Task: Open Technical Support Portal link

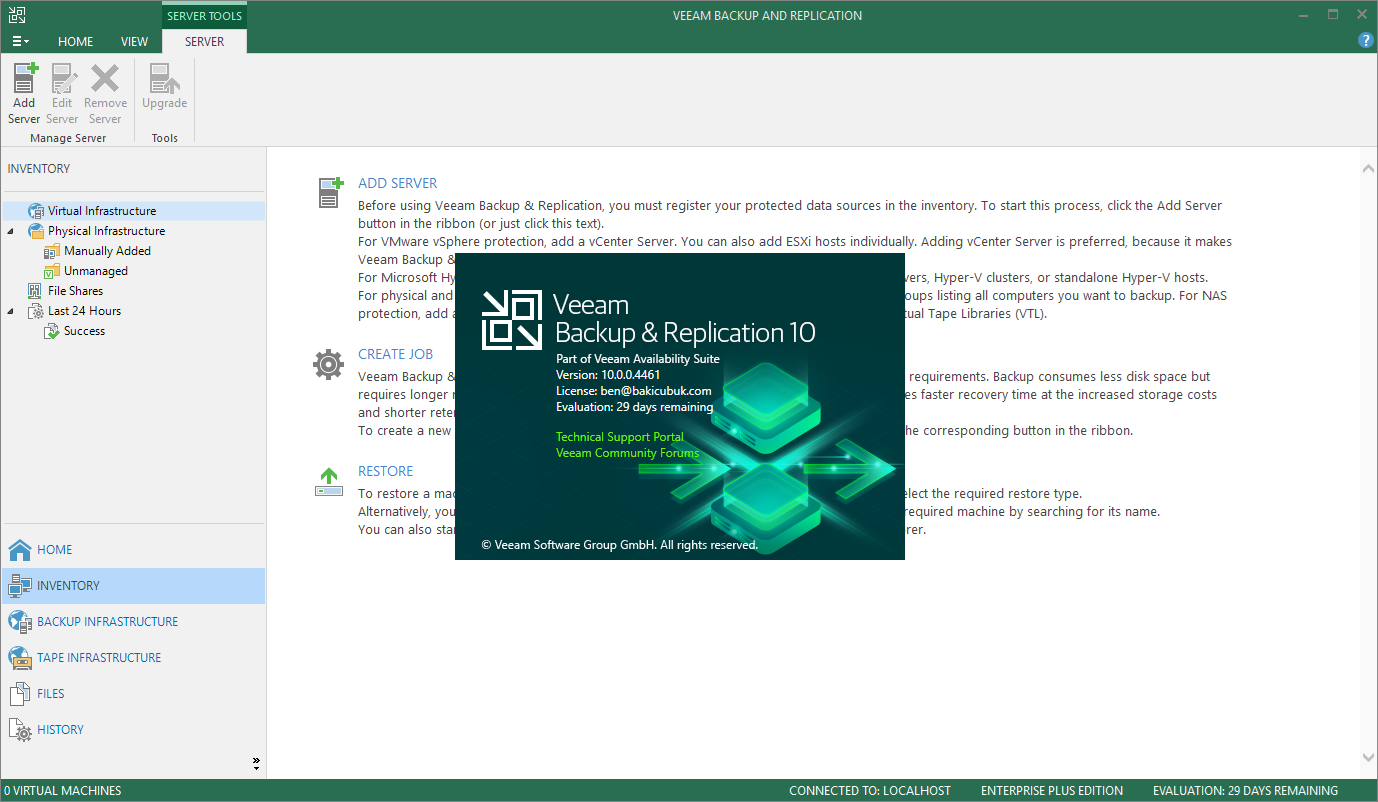Action: coord(620,437)
